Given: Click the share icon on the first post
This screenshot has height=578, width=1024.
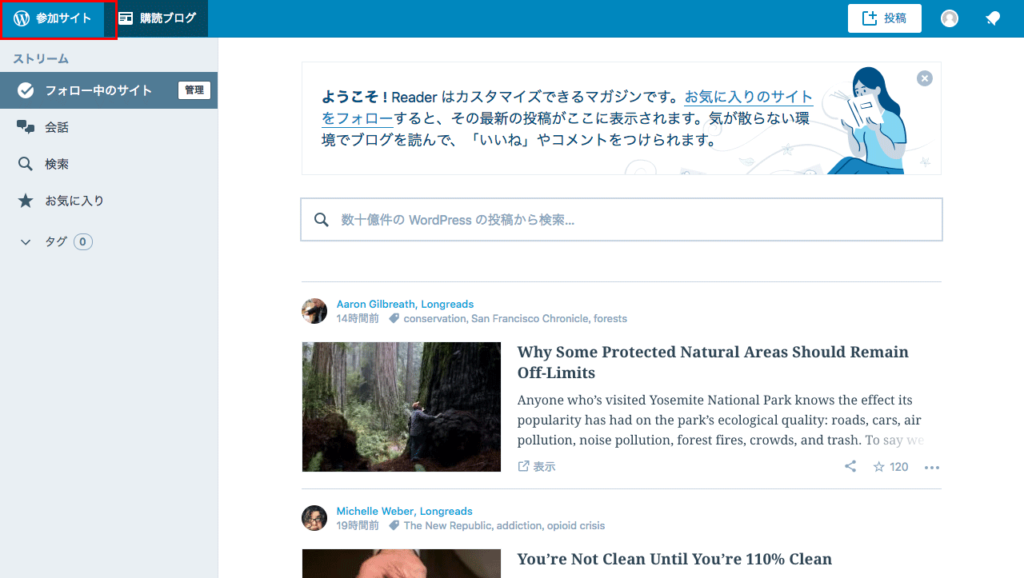Looking at the screenshot, I should [x=850, y=466].
